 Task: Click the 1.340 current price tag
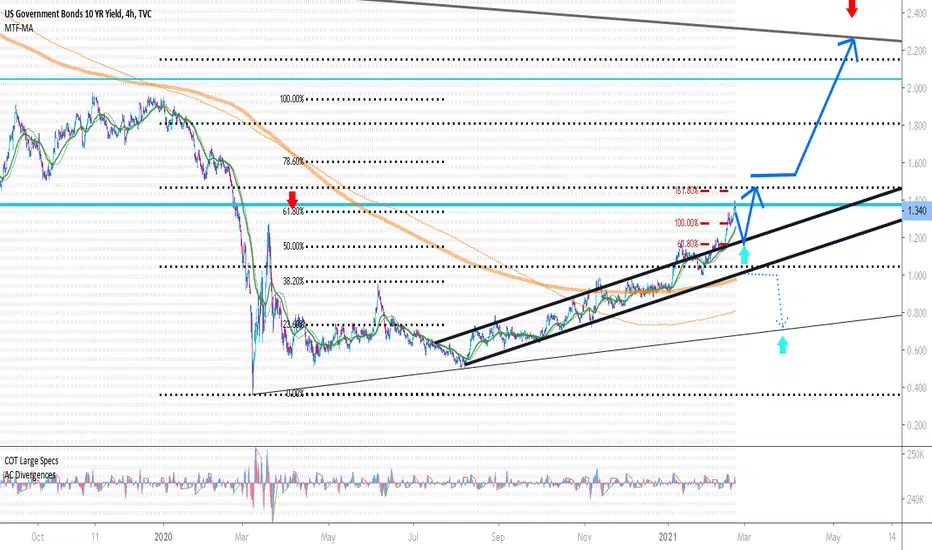click(x=917, y=211)
